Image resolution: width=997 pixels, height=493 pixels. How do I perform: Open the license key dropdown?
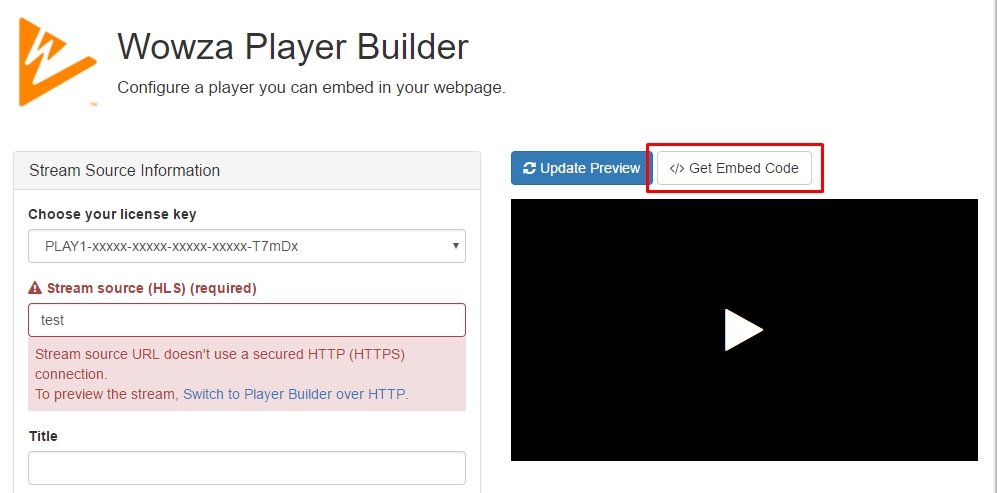point(247,246)
